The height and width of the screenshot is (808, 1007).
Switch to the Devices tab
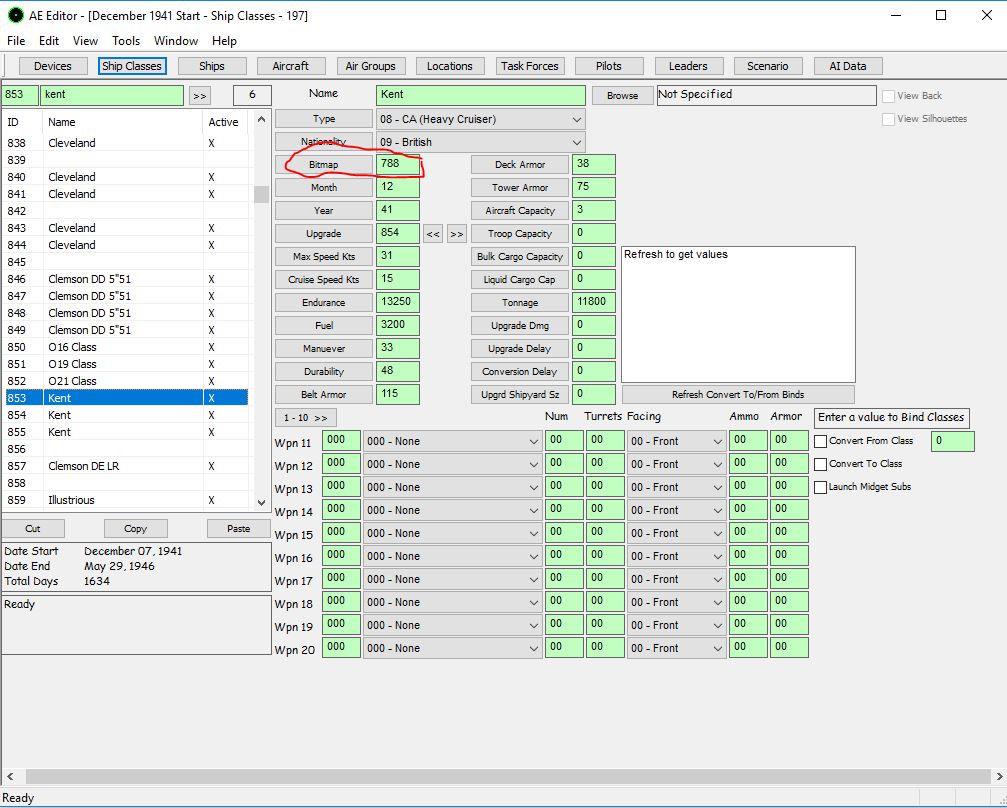click(x=53, y=66)
